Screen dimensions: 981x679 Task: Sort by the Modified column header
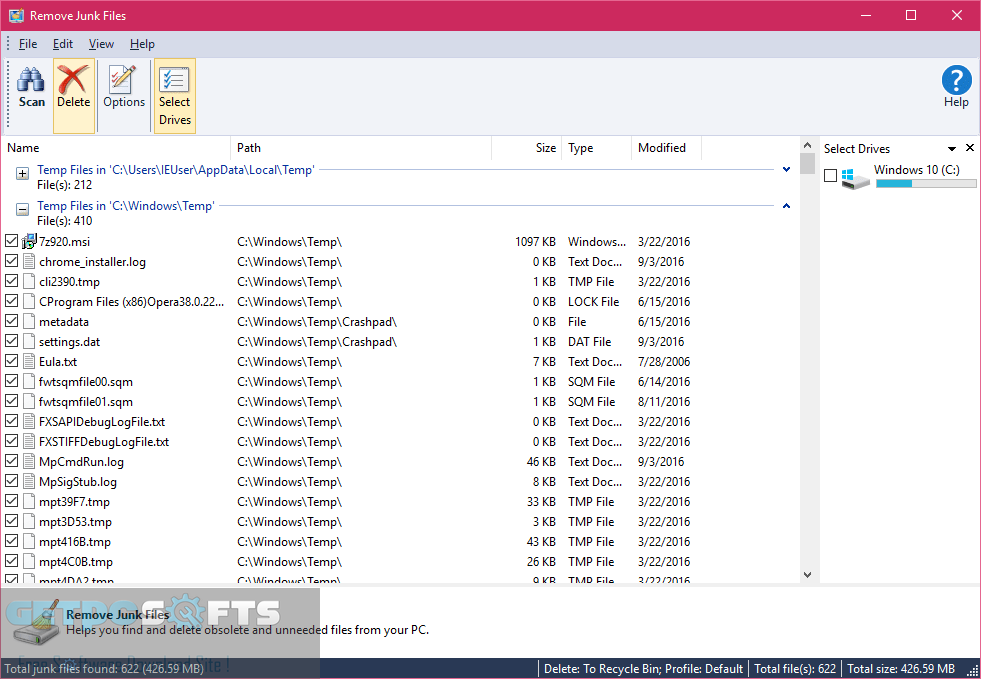pyautogui.click(x=666, y=148)
